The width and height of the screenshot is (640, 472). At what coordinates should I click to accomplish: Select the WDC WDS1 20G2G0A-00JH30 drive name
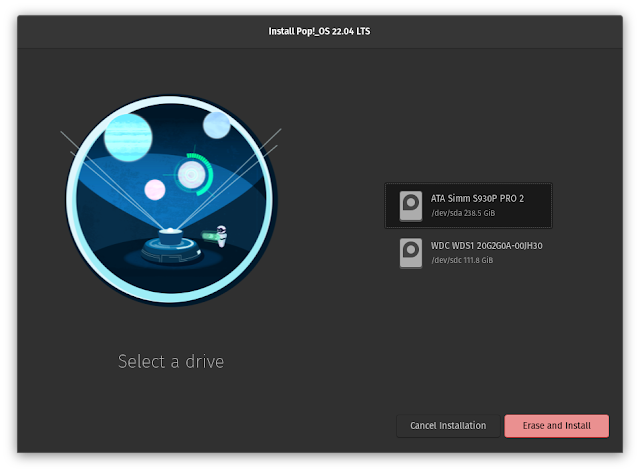487,246
